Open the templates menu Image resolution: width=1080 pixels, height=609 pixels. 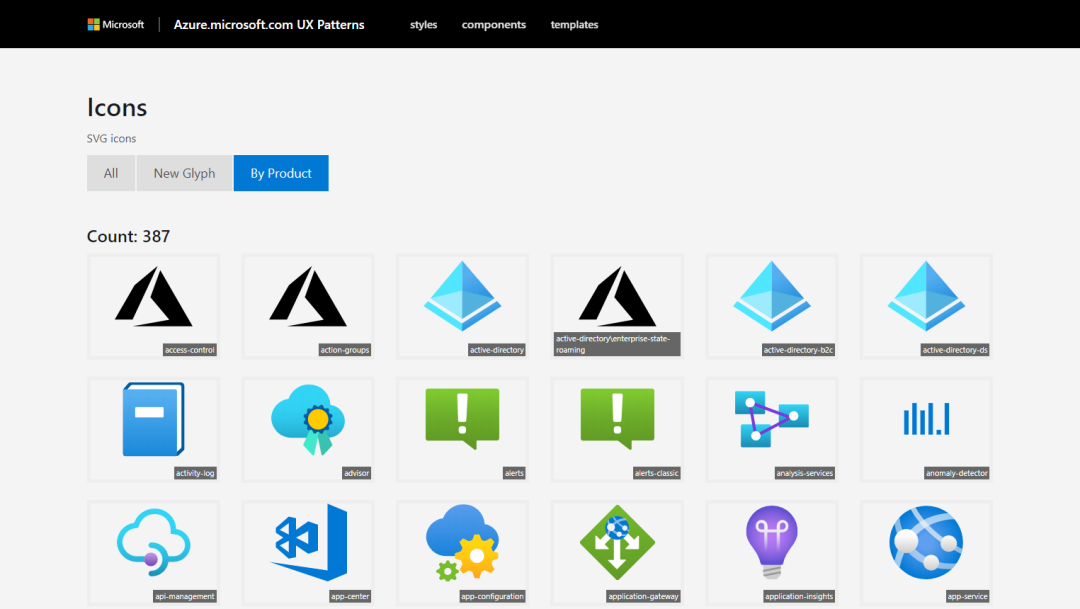(574, 25)
